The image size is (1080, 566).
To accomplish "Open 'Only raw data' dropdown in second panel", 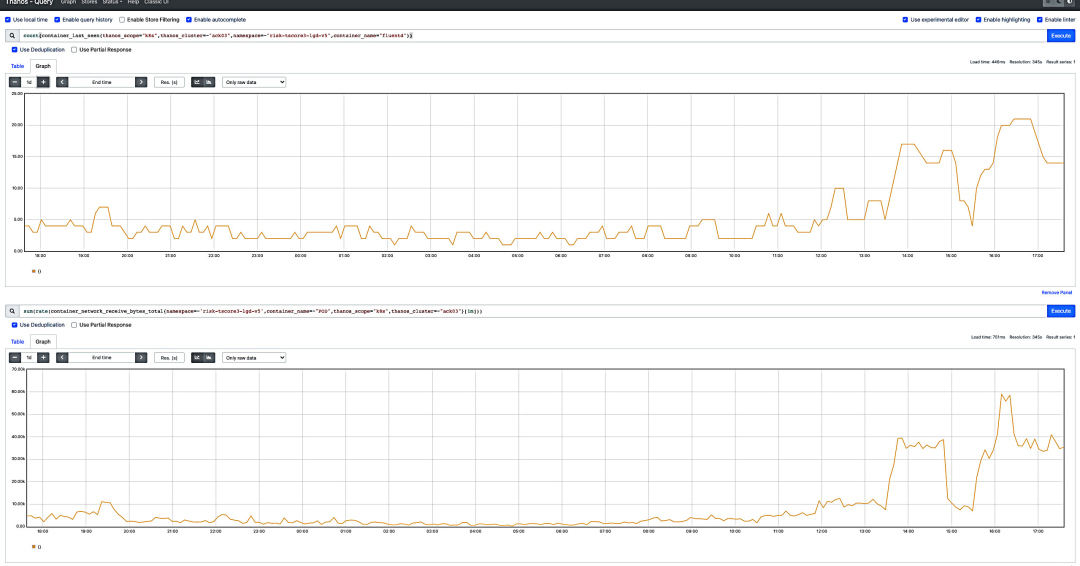I will 253,357.
